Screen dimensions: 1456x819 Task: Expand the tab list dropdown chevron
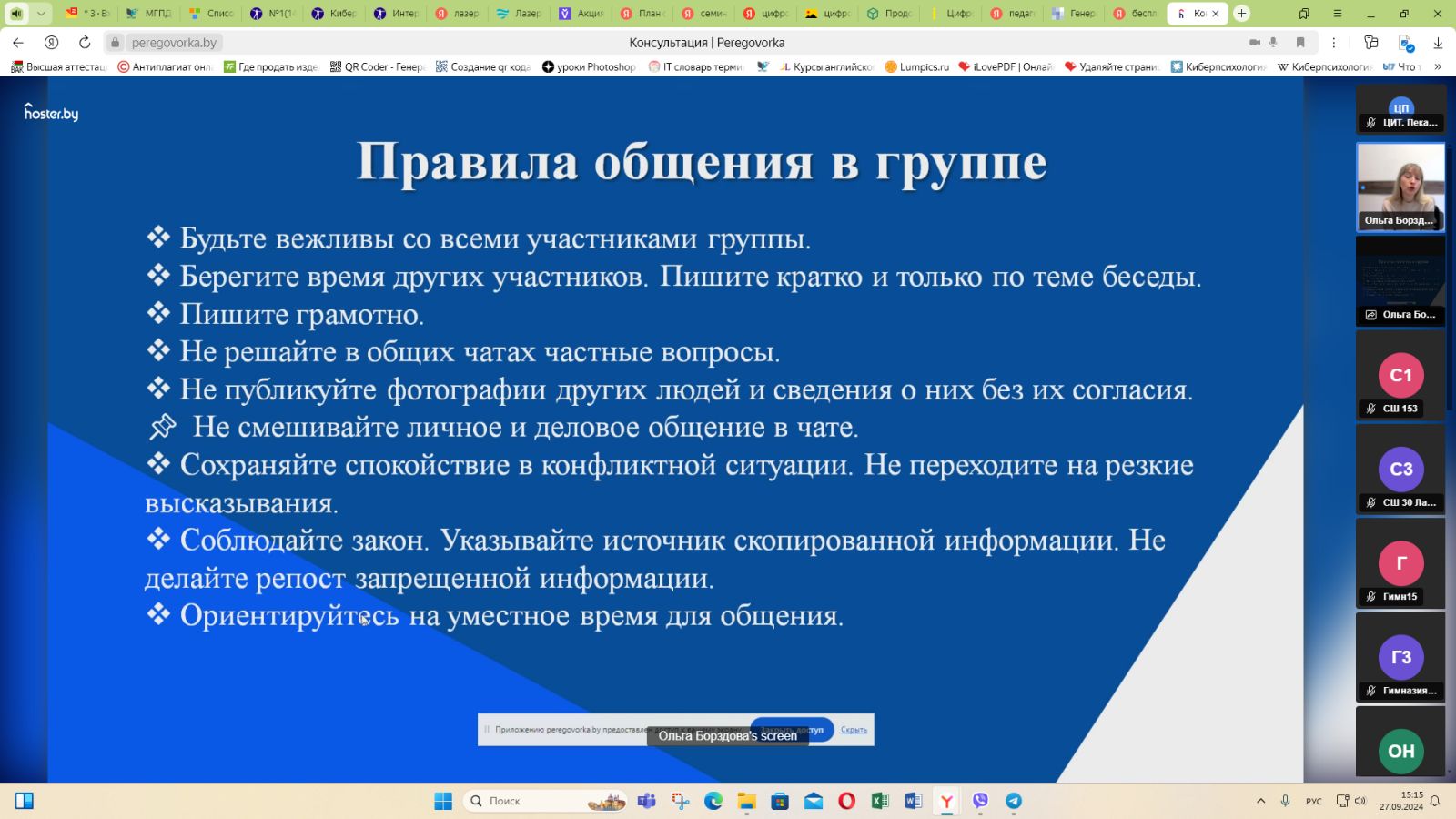pos(41,14)
